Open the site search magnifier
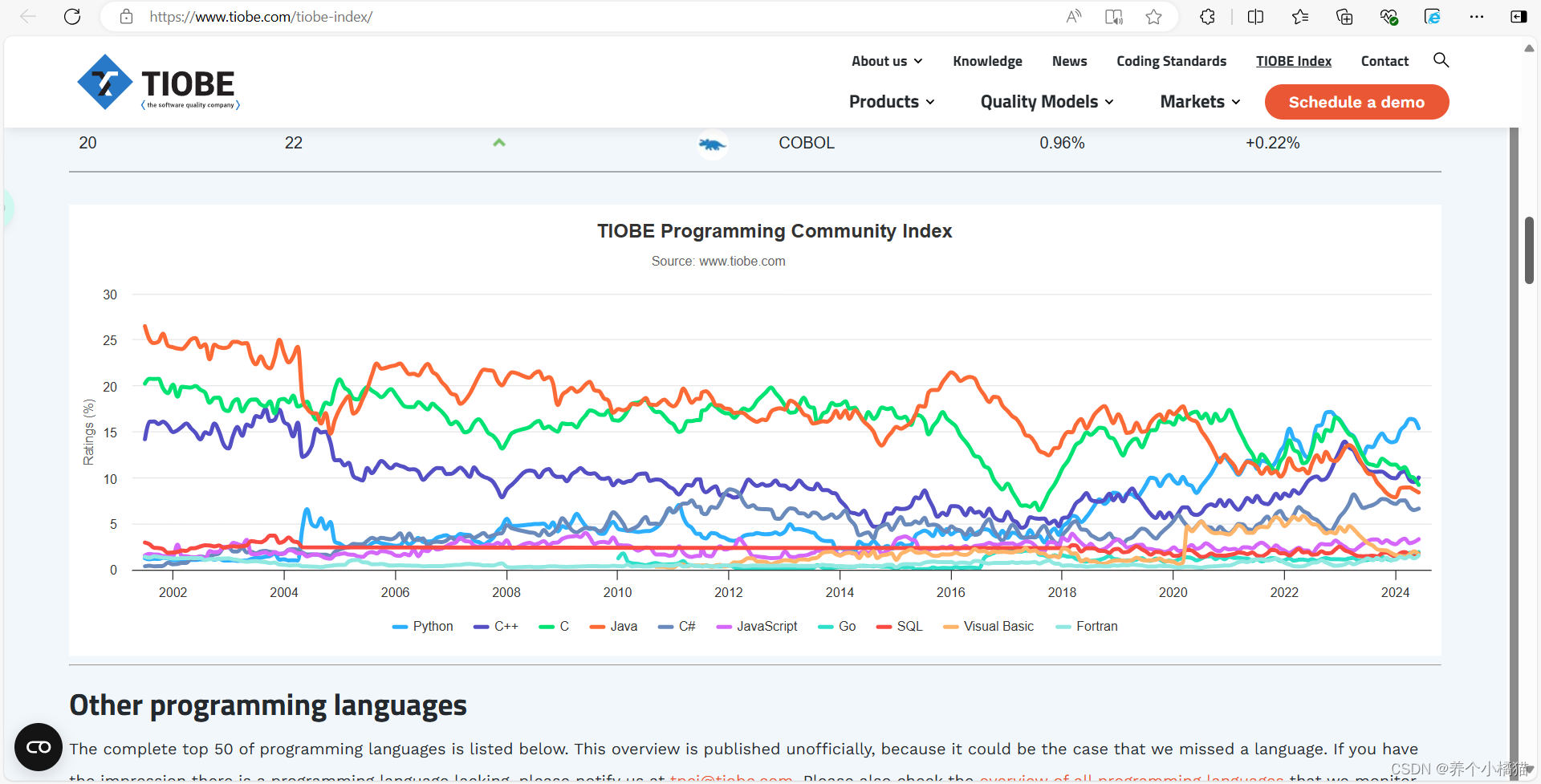Screen dimensions: 1541x784 (x=1441, y=60)
